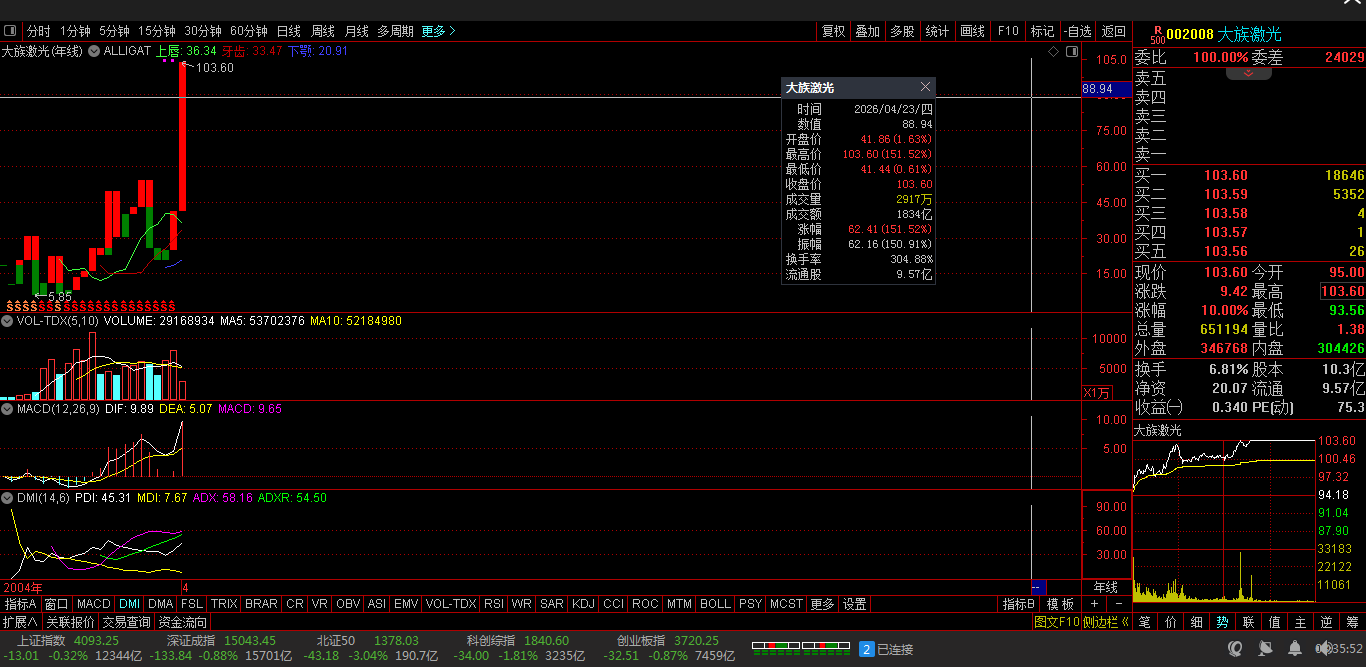Viewport: 1366px width, 667px height.
Task: Click the 叠加 overlay button
Action: click(867, 31)
